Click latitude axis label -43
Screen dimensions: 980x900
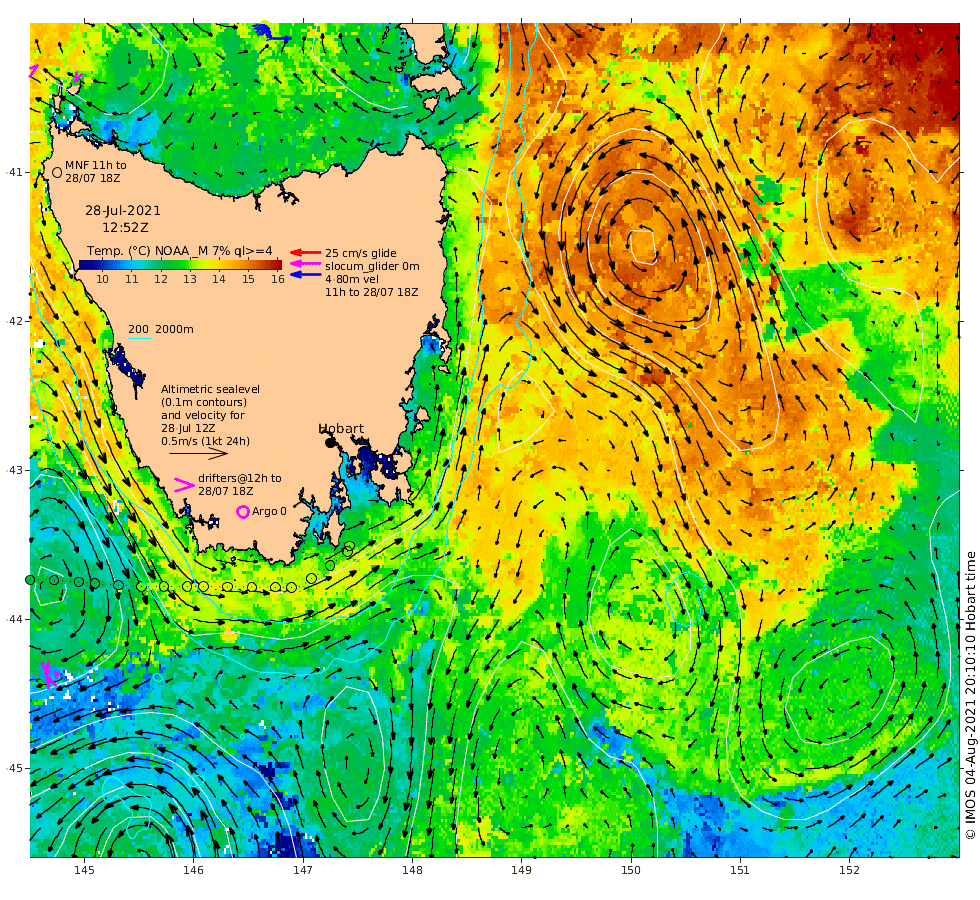click(14, 470)
